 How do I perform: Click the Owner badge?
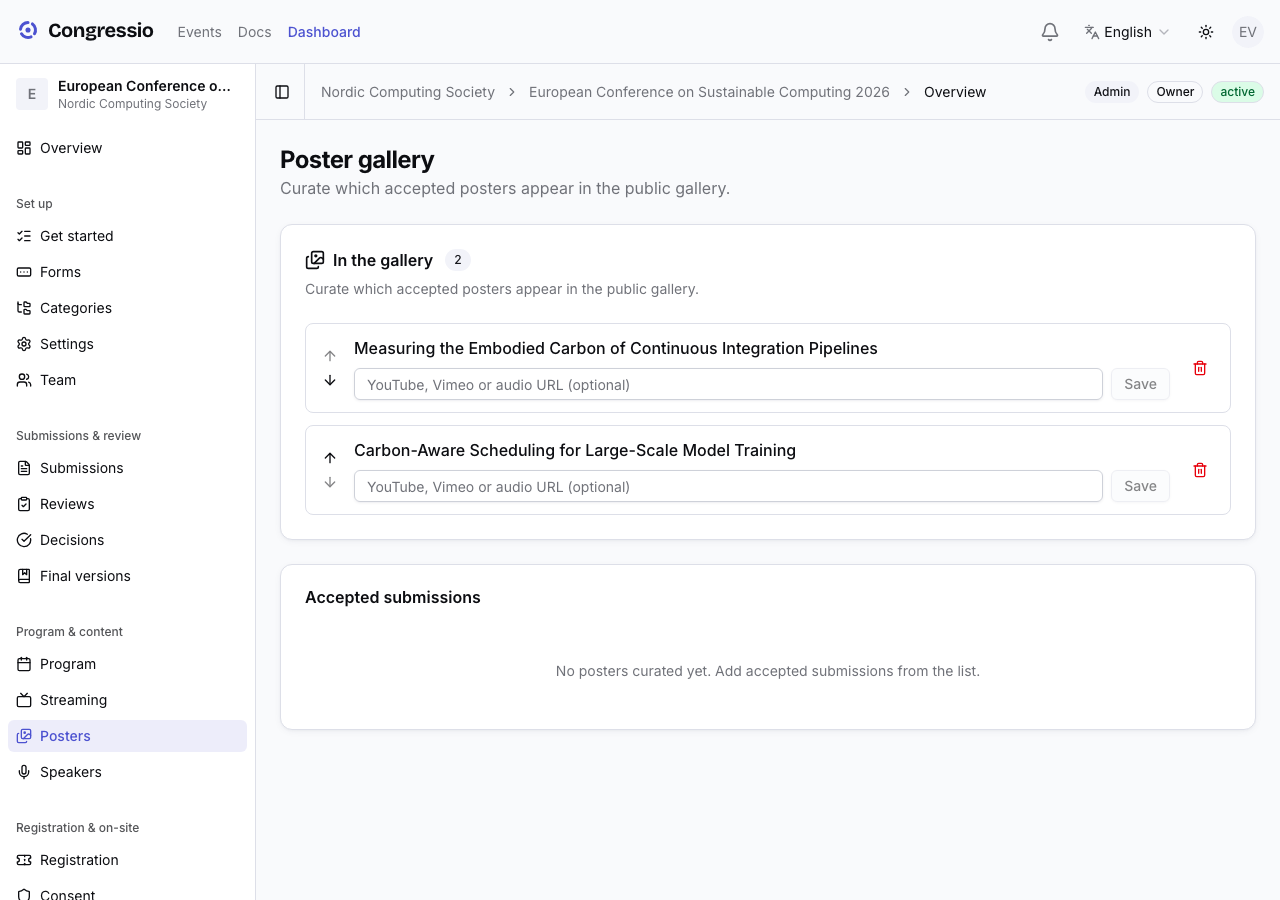[x=1175, y=92]
